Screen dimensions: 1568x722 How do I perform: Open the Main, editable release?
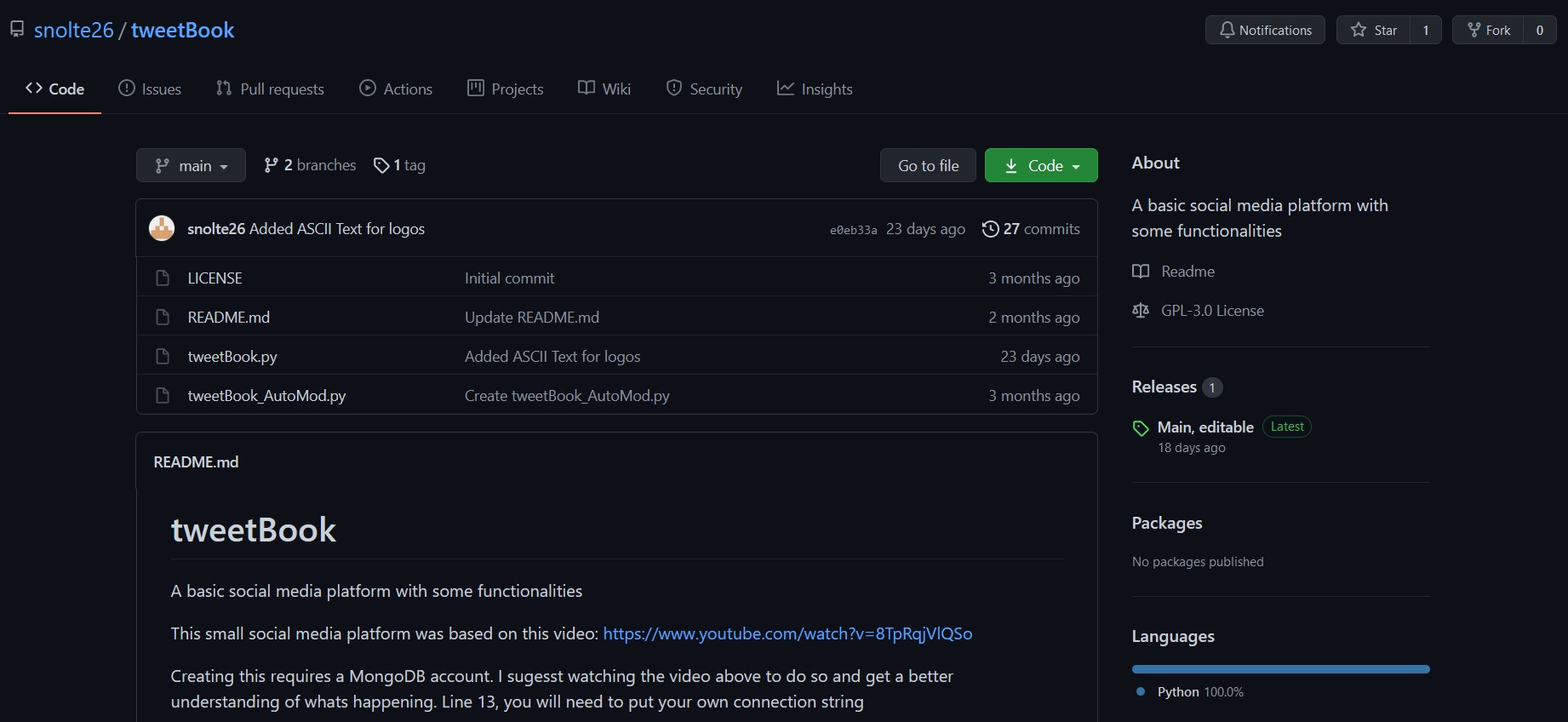pos(1205,427)
